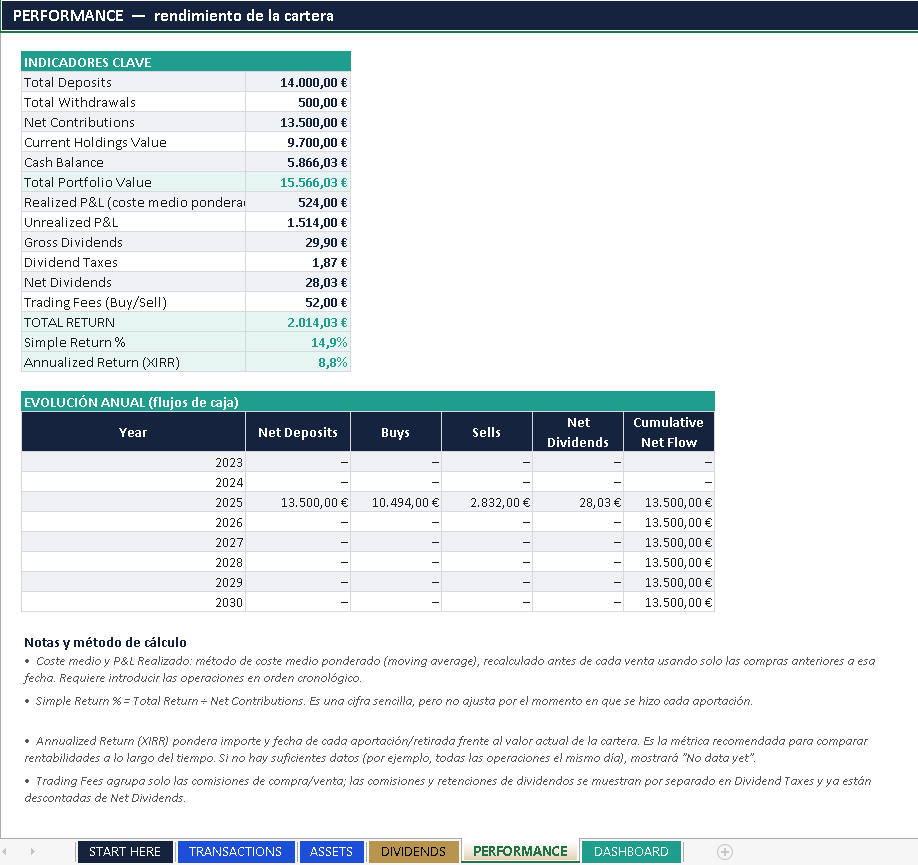Click Annualized Return (XIRR) value 8,8%
918x865 pixels.
pos(298,362)
